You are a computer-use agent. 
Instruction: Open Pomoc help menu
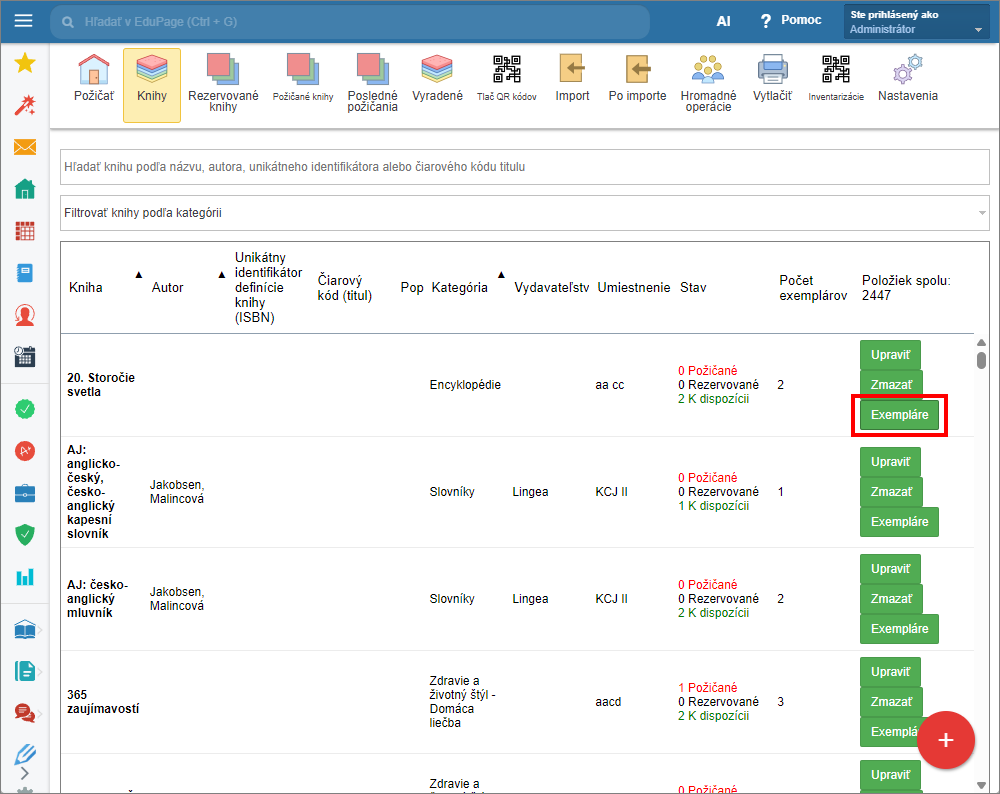(x=790, y=21)
